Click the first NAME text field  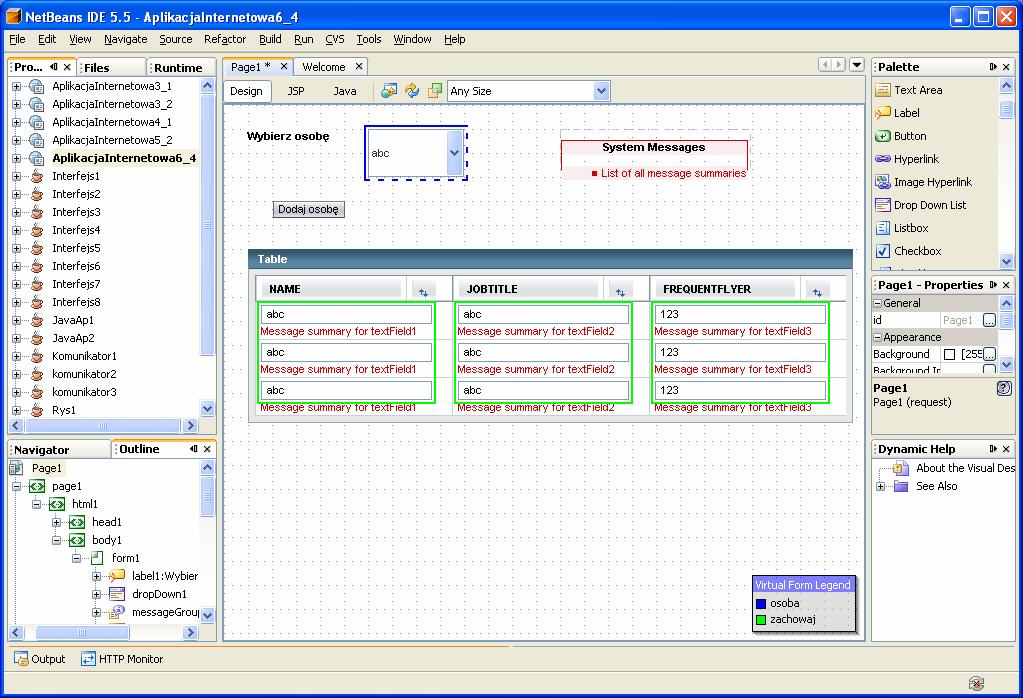(x=346, y=314)
